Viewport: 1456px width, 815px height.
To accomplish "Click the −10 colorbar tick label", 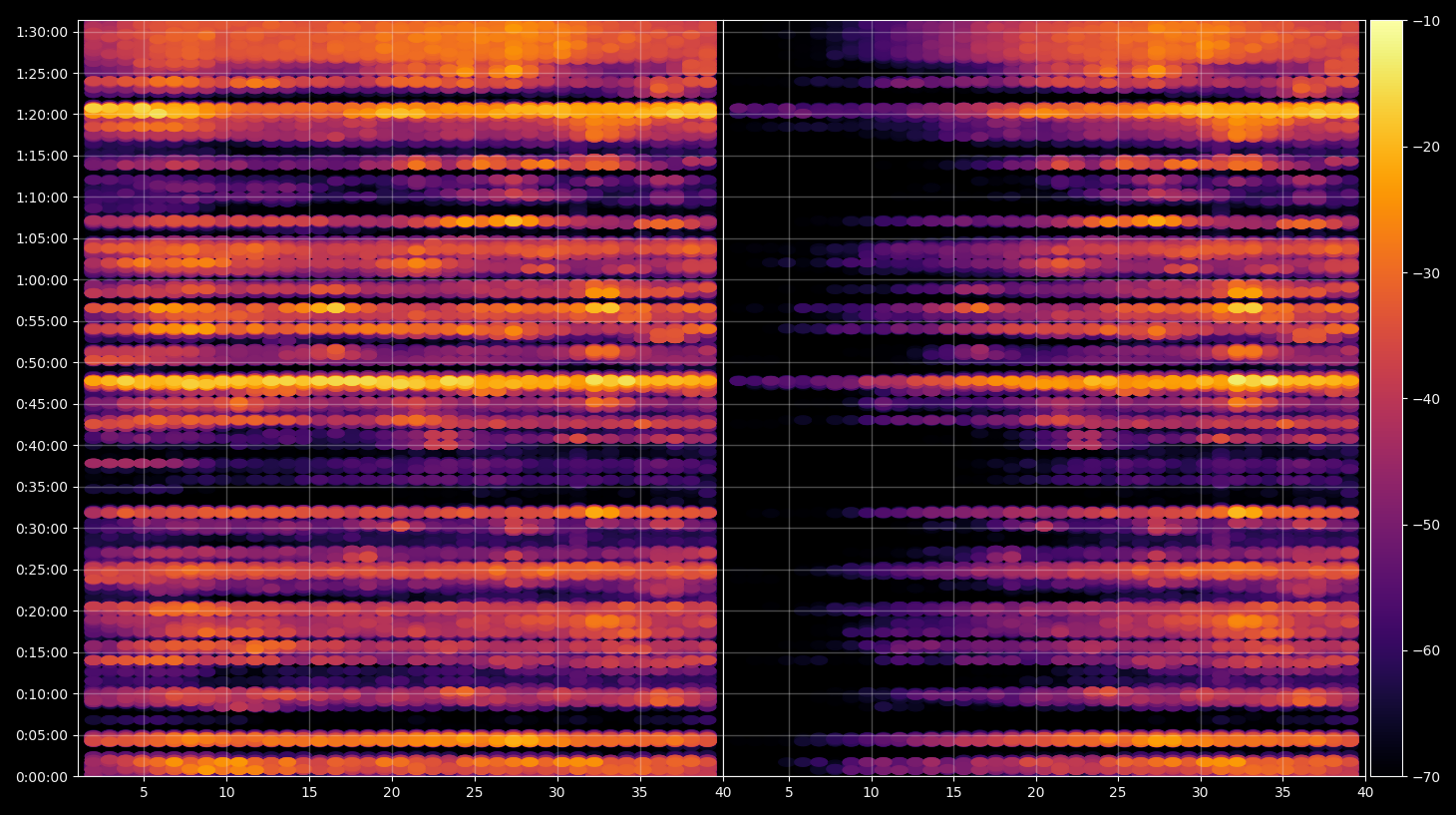I will (1427, 21).
